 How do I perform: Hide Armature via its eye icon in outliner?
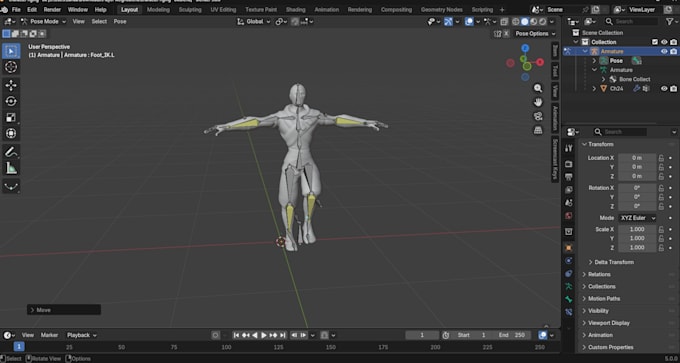coord(664,51)
